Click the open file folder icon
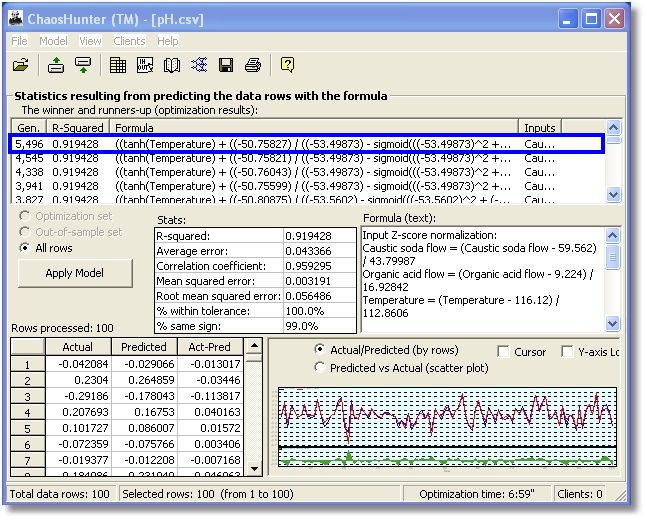 21,65
